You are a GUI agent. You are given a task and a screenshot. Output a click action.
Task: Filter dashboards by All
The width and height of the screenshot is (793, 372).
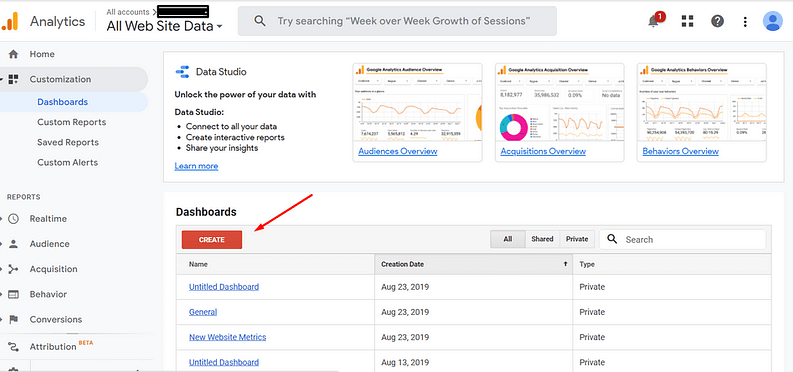(x=508, y=239)
